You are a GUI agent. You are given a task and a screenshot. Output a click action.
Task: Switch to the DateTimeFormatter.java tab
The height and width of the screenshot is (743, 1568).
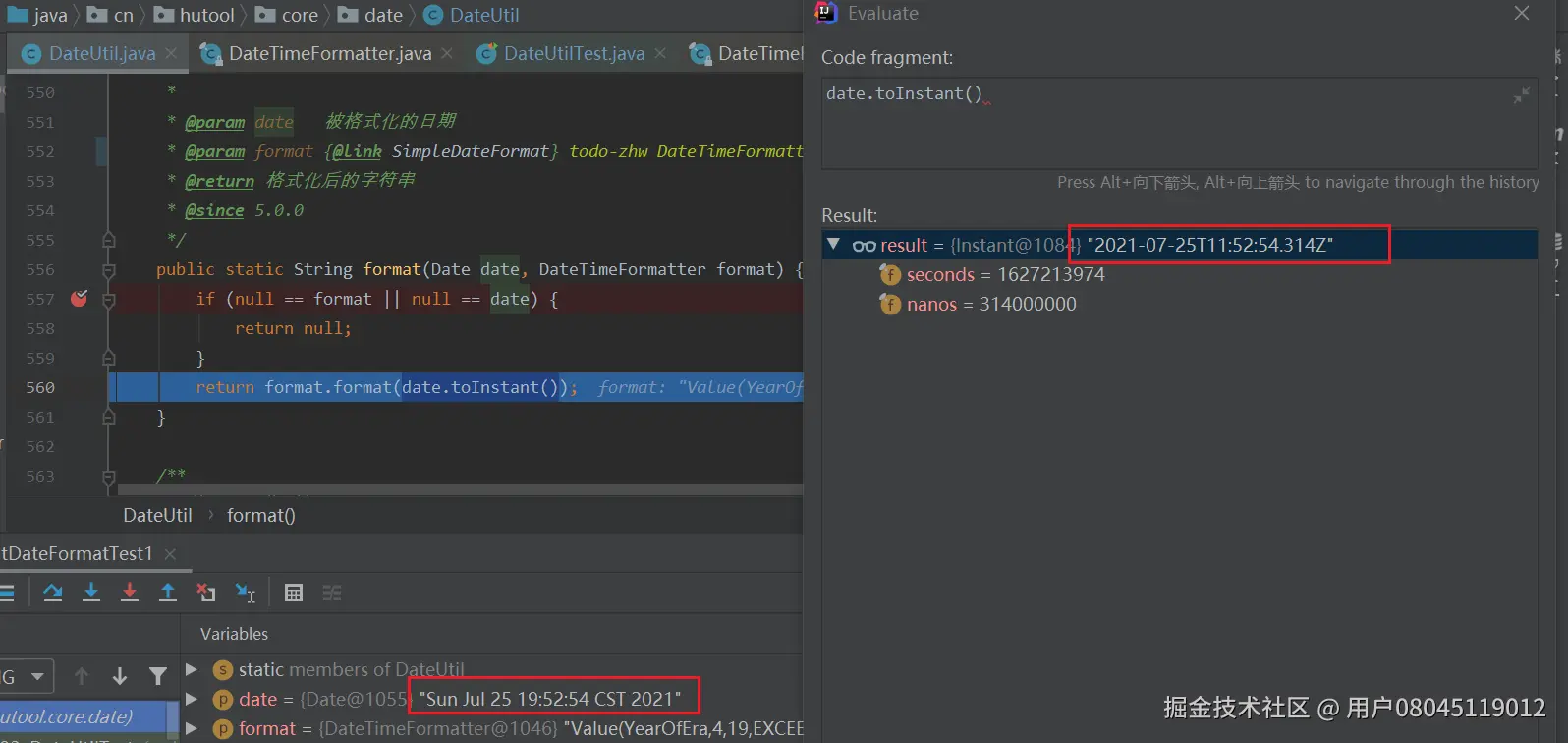coord(330,53)
